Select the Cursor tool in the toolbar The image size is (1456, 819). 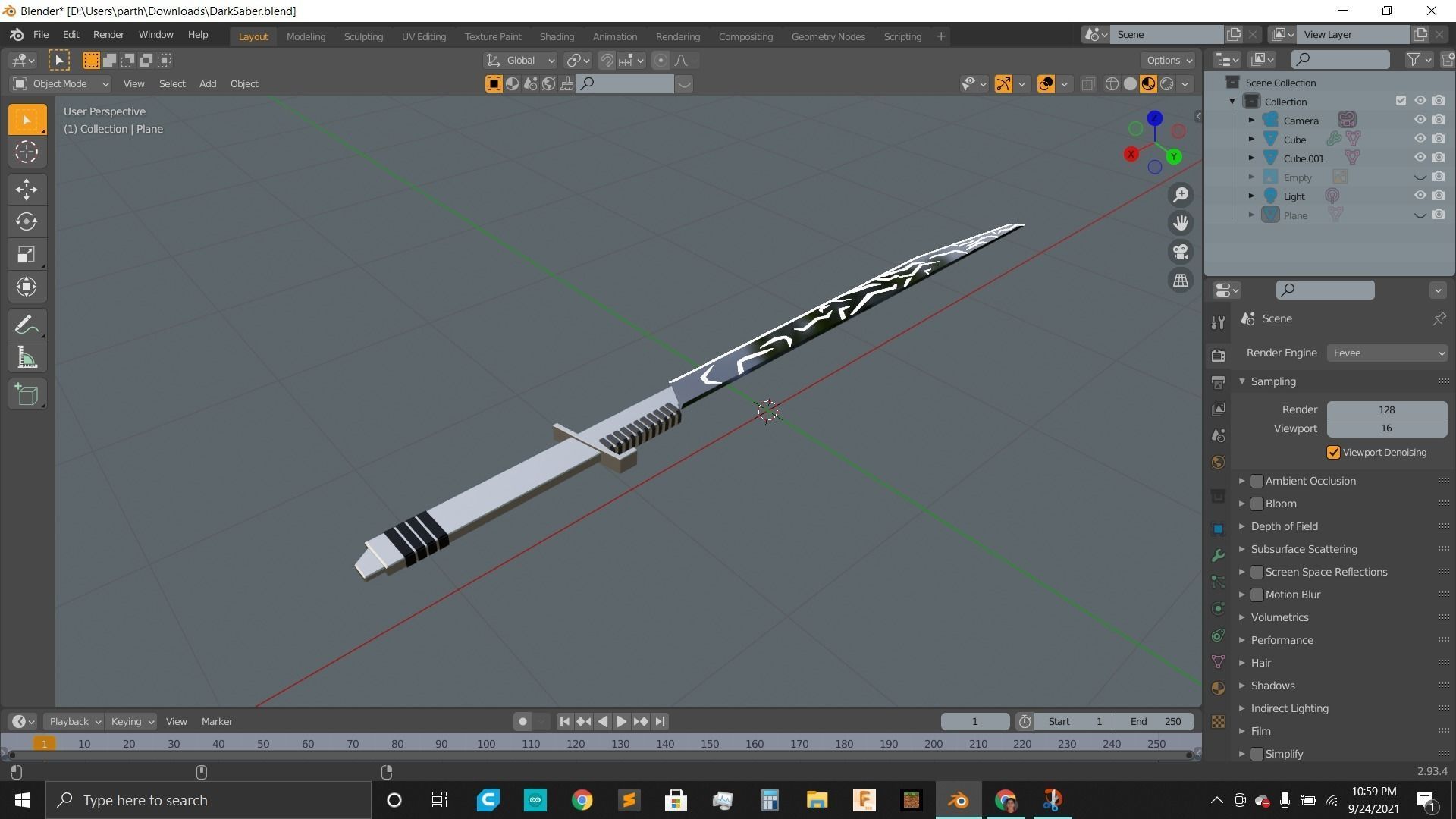pyautogui.click(x=27, y=152)
